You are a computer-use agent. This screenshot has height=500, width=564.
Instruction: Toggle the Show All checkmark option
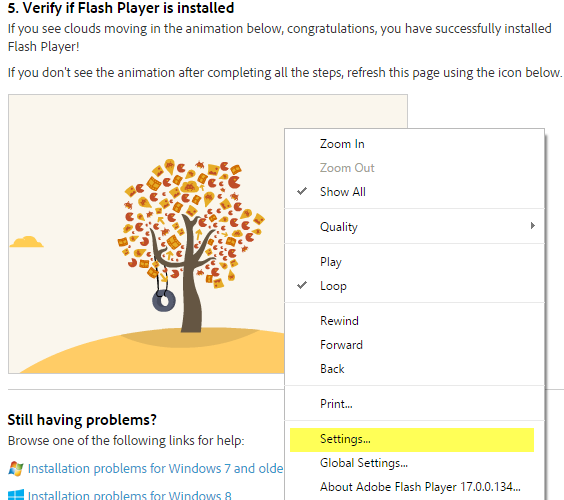tap(414, 192)
